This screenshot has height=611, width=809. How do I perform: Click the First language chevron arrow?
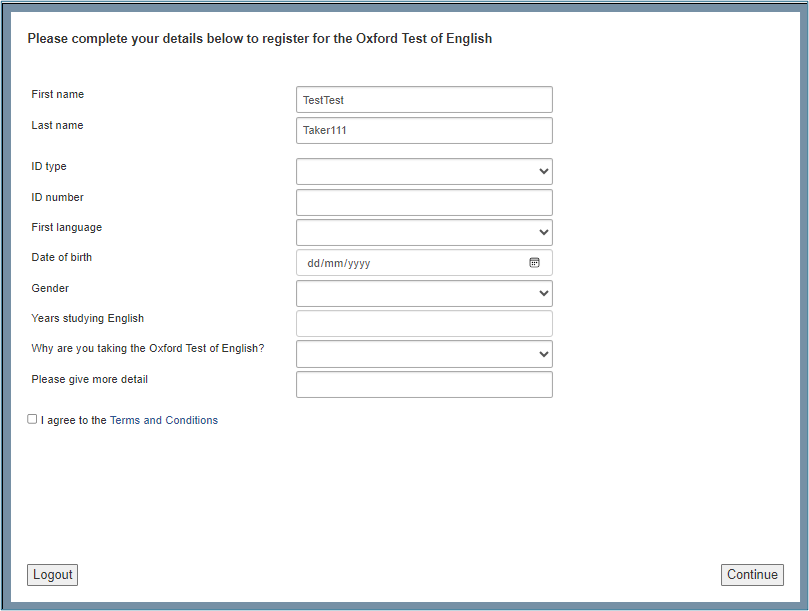(544, 233)
